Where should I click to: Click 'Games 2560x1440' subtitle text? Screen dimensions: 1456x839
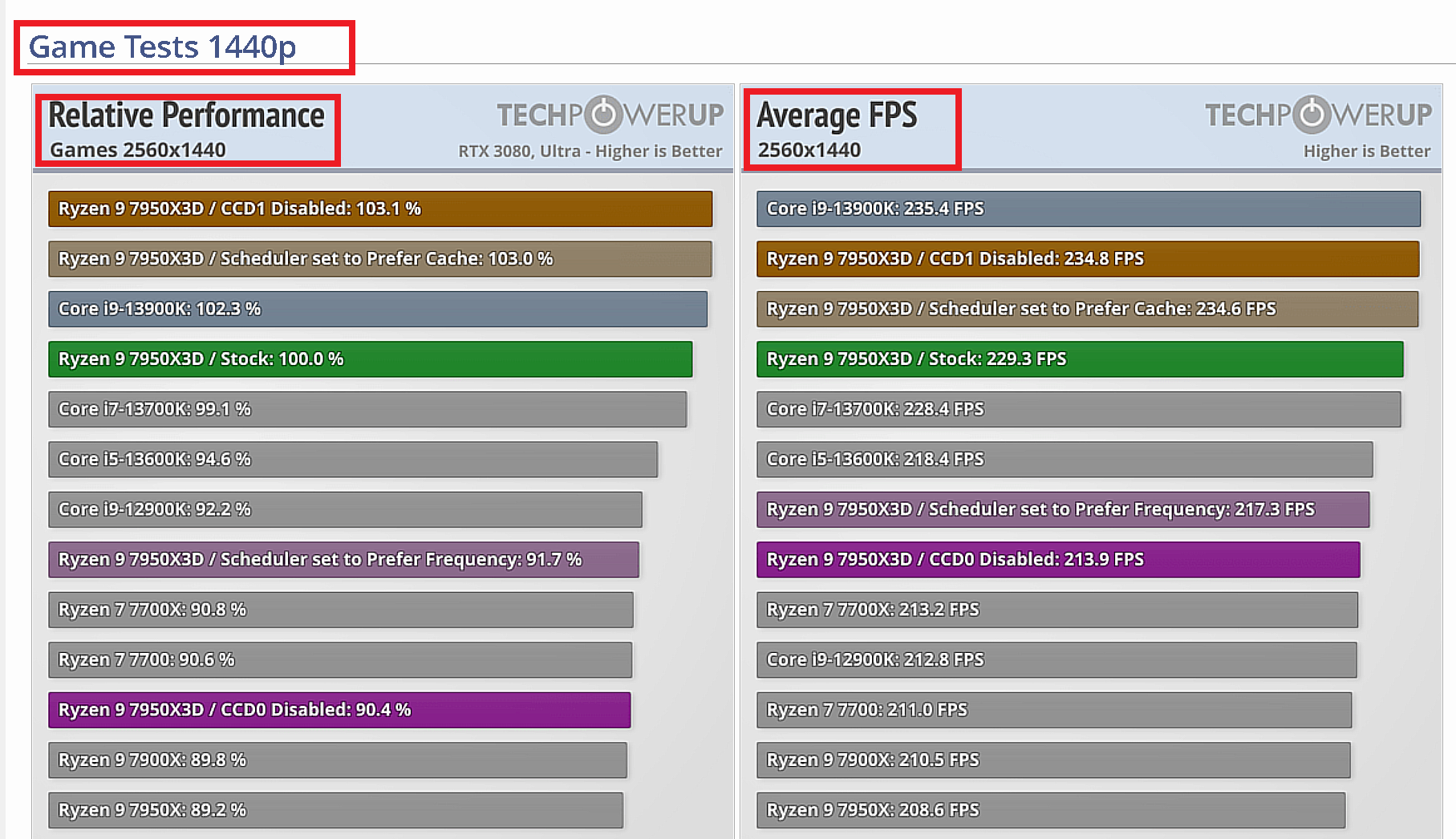coord(138,150)
